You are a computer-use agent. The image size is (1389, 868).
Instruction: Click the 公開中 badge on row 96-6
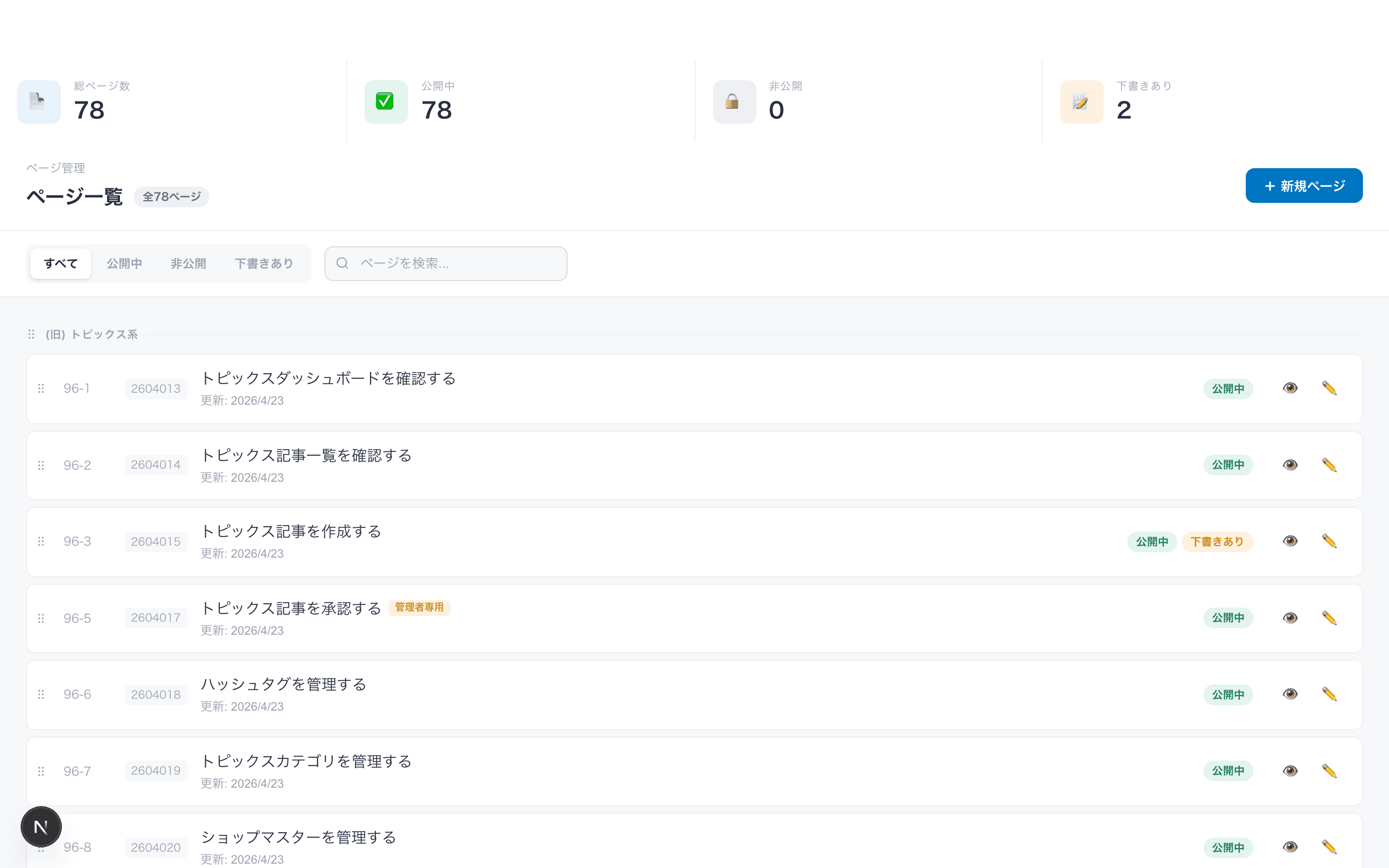1228,694
